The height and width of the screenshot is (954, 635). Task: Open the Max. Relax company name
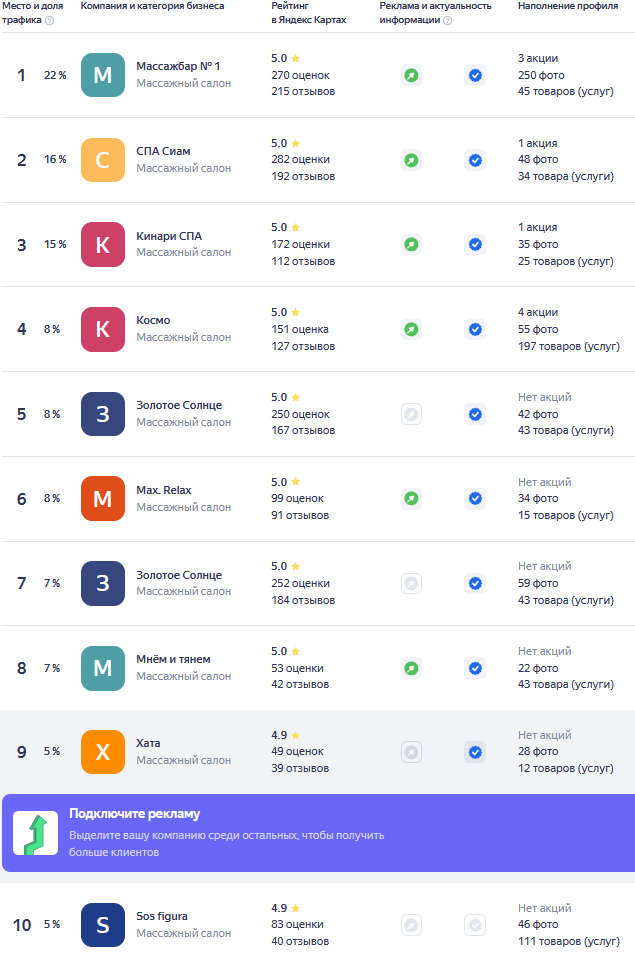tap(164, 490)
